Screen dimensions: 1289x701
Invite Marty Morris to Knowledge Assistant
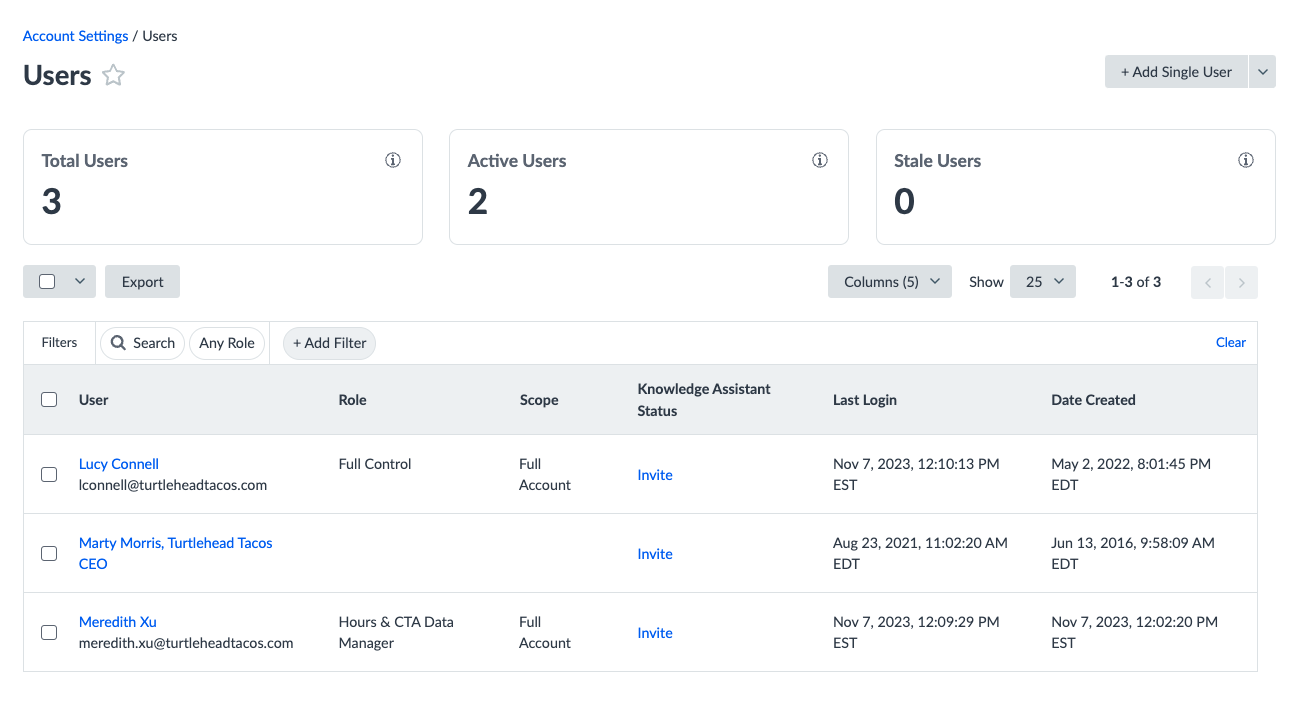(x=655, y=554)
